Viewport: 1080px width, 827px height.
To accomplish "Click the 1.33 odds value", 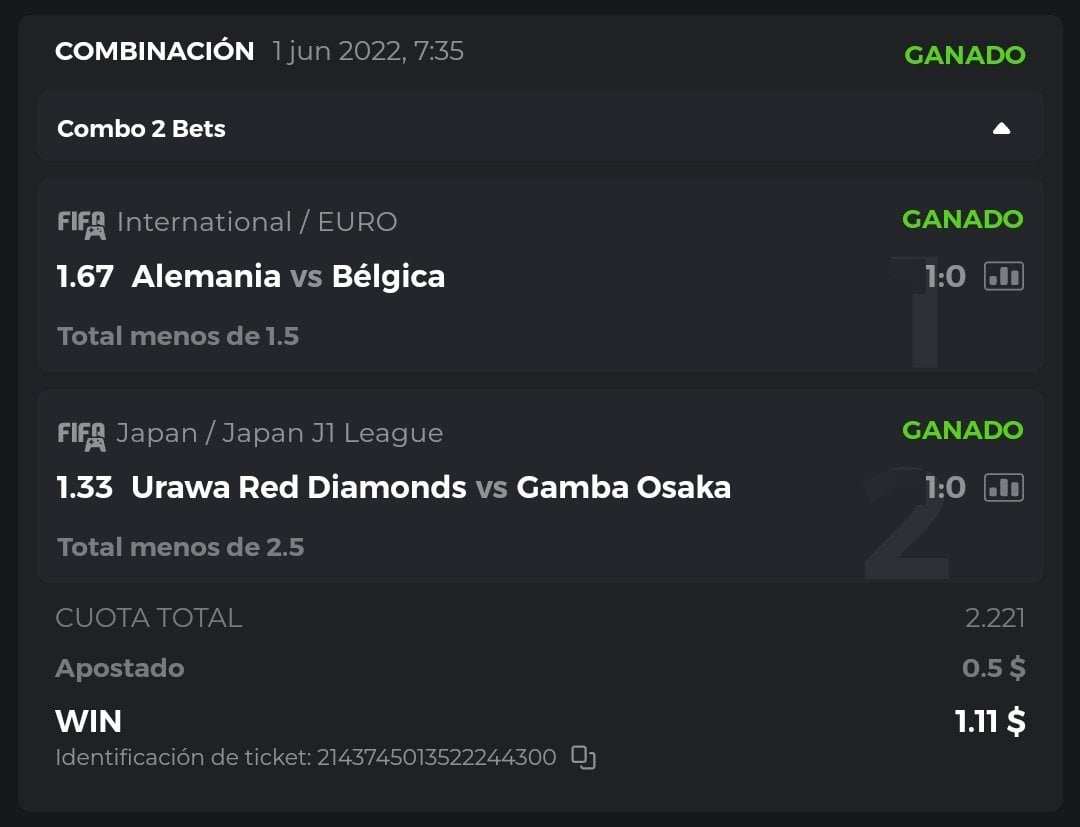I will coord(85,487).
